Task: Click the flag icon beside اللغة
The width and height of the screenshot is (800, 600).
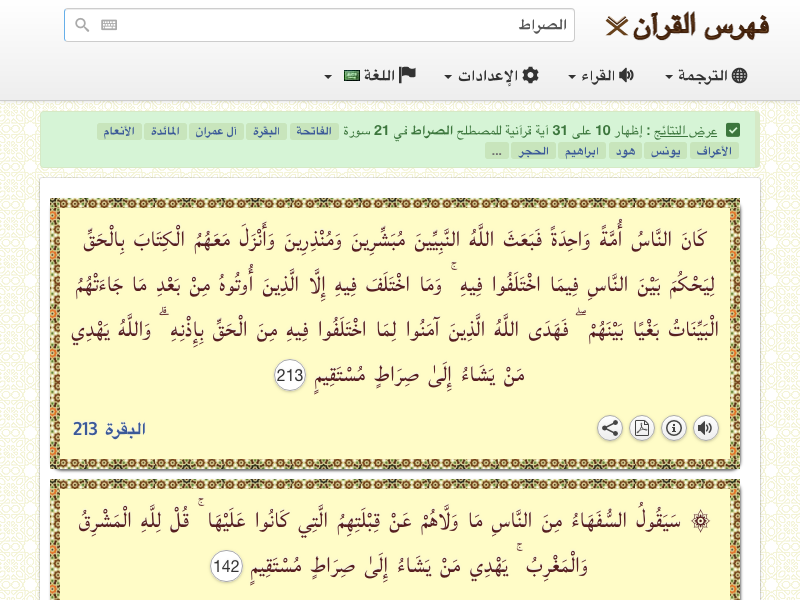Action: click(x=407, y=75)
